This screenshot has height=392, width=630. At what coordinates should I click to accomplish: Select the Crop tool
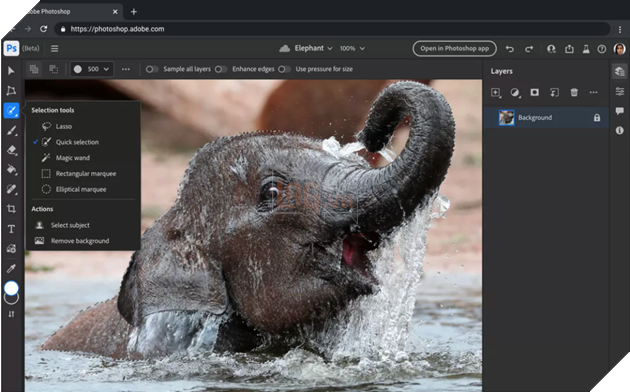[11, 209]
